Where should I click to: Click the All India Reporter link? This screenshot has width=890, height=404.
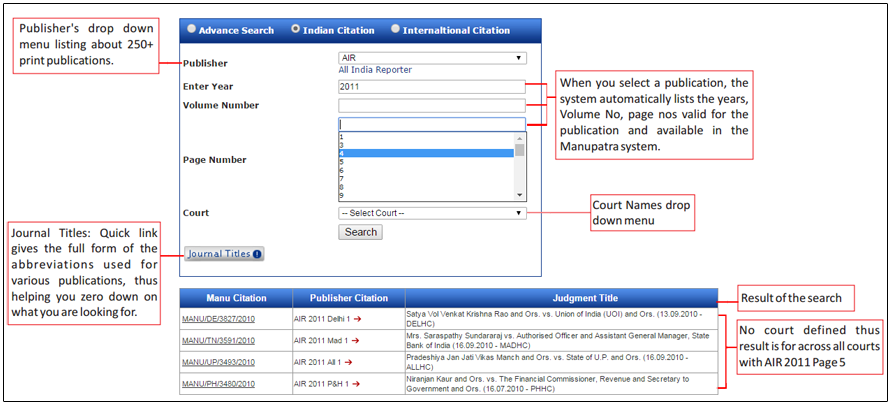pyautogui.click(x=375, y=70)
